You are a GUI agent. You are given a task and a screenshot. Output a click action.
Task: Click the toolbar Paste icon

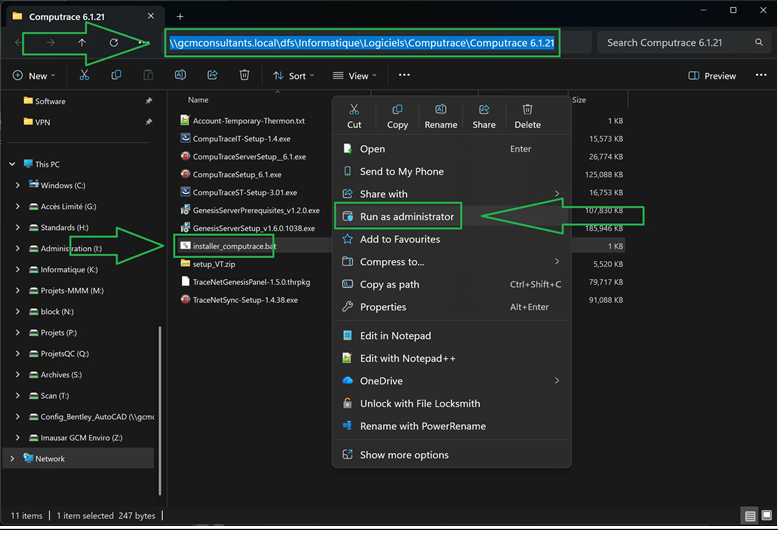tap(148, 75)
